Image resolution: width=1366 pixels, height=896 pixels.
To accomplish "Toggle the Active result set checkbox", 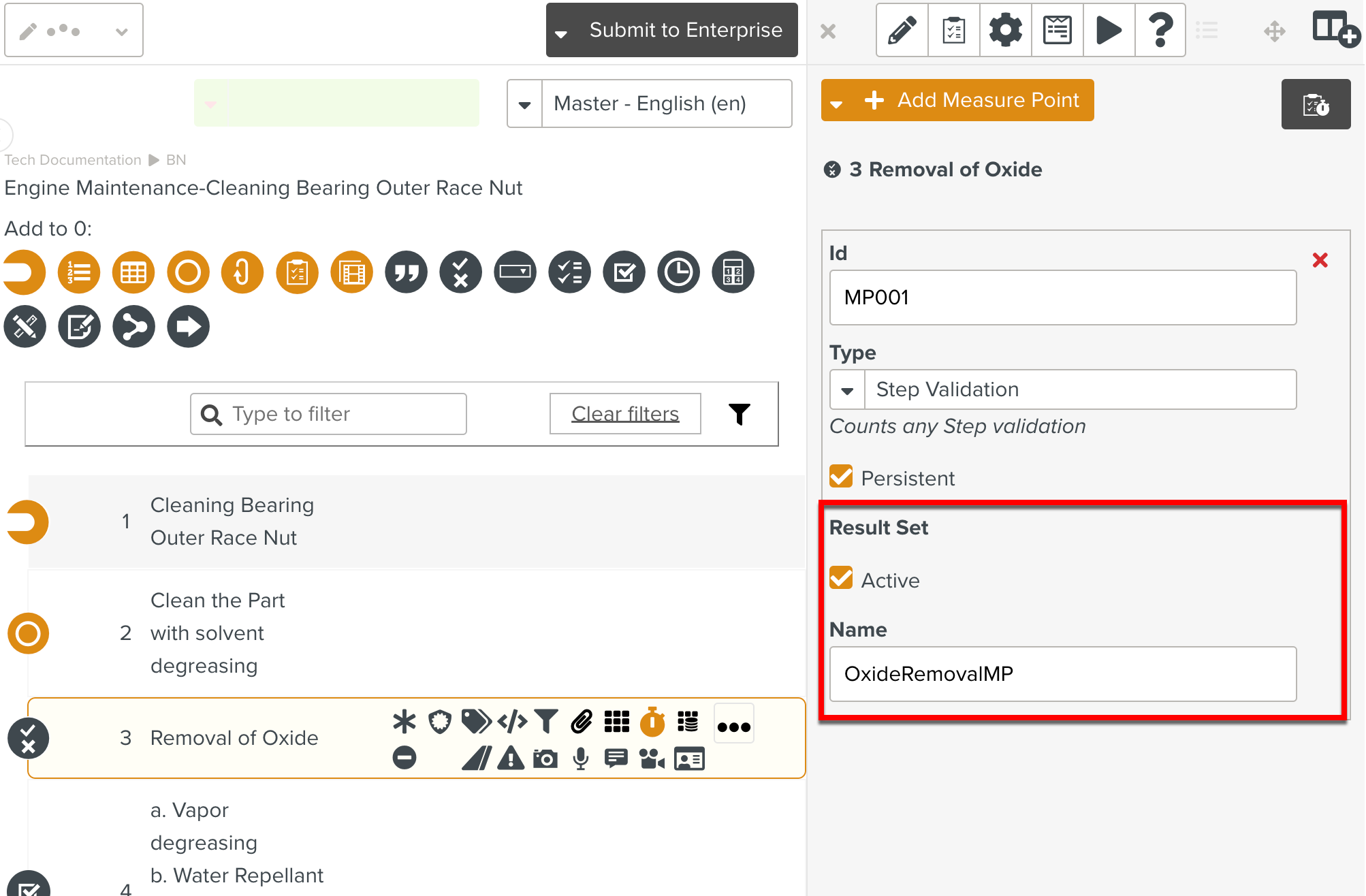I will 841,579.
